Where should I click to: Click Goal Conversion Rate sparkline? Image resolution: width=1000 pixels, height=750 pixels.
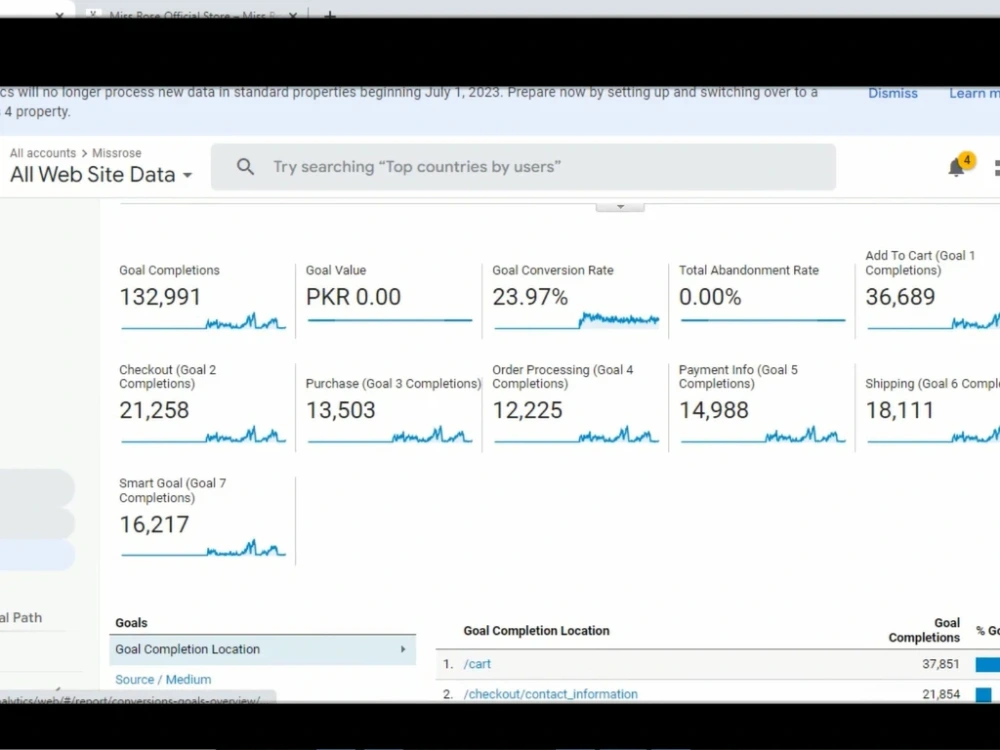(x=576, y=321)
